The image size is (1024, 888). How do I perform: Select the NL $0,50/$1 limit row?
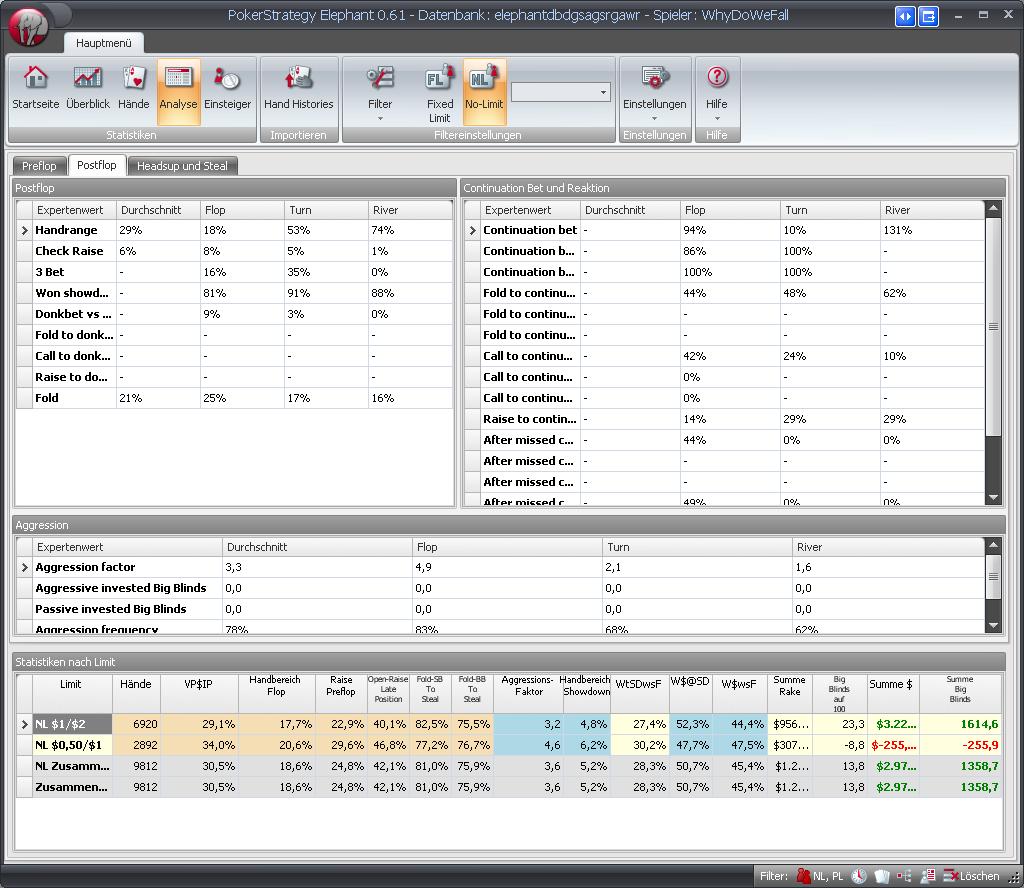509,745
